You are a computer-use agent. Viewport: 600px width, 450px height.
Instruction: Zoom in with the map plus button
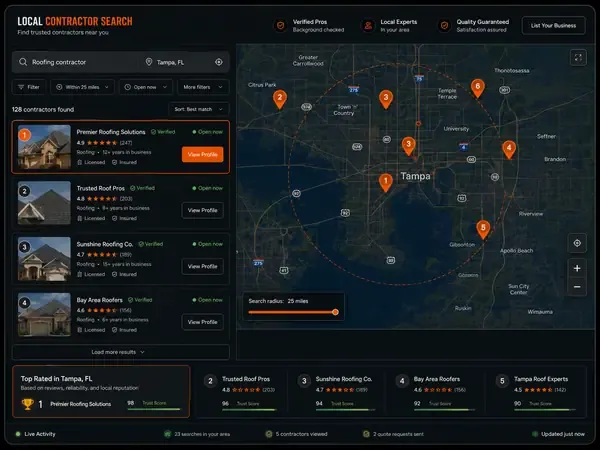pyautogui.click(x=577, y=268)
